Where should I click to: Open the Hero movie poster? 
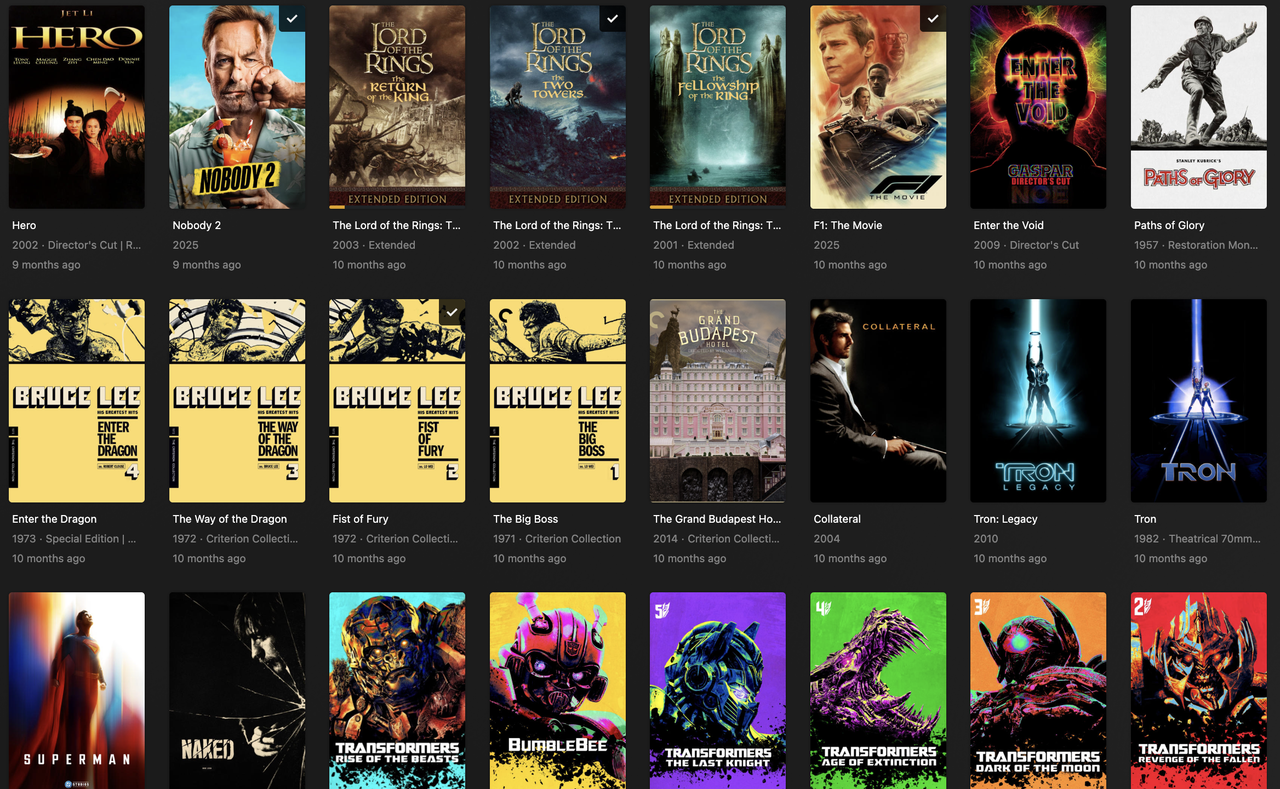tap(77, 107)
